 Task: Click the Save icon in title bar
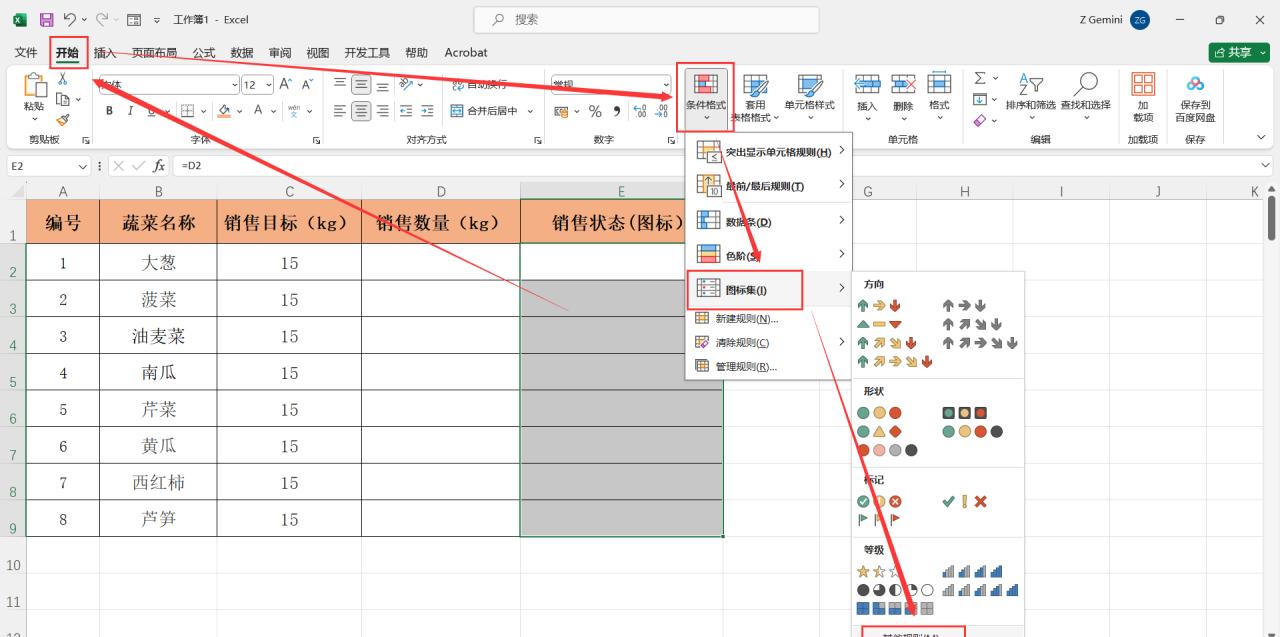(46, 19)
